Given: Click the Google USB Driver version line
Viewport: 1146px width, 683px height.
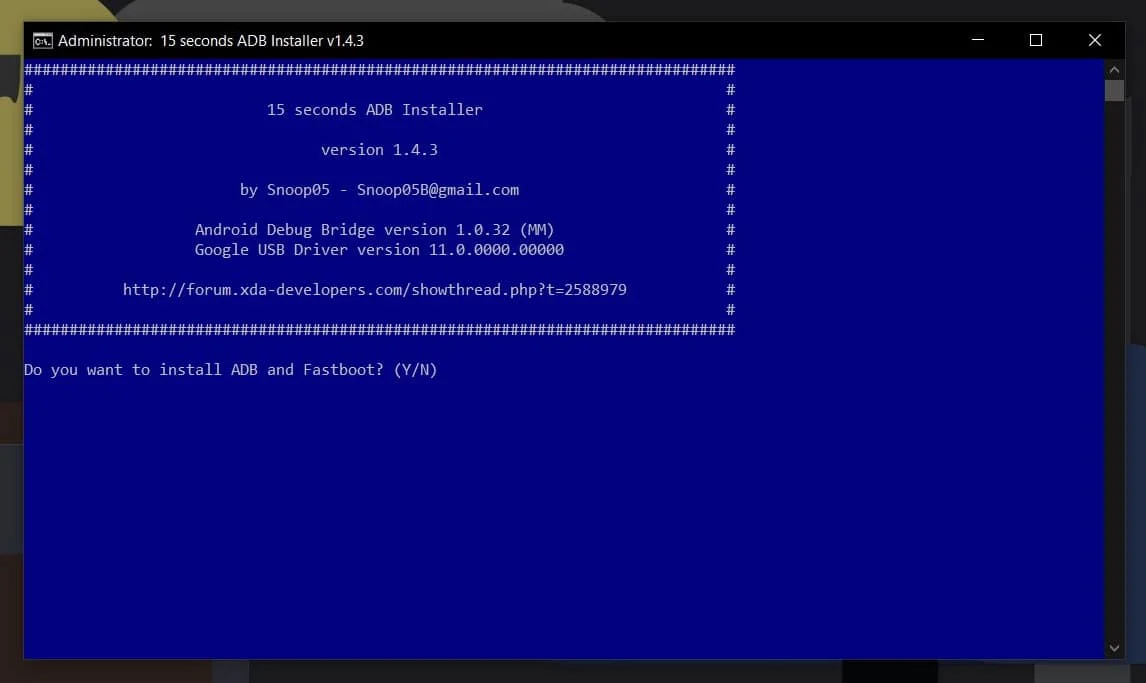Looking at the screenshot, I should click(379, 250).
